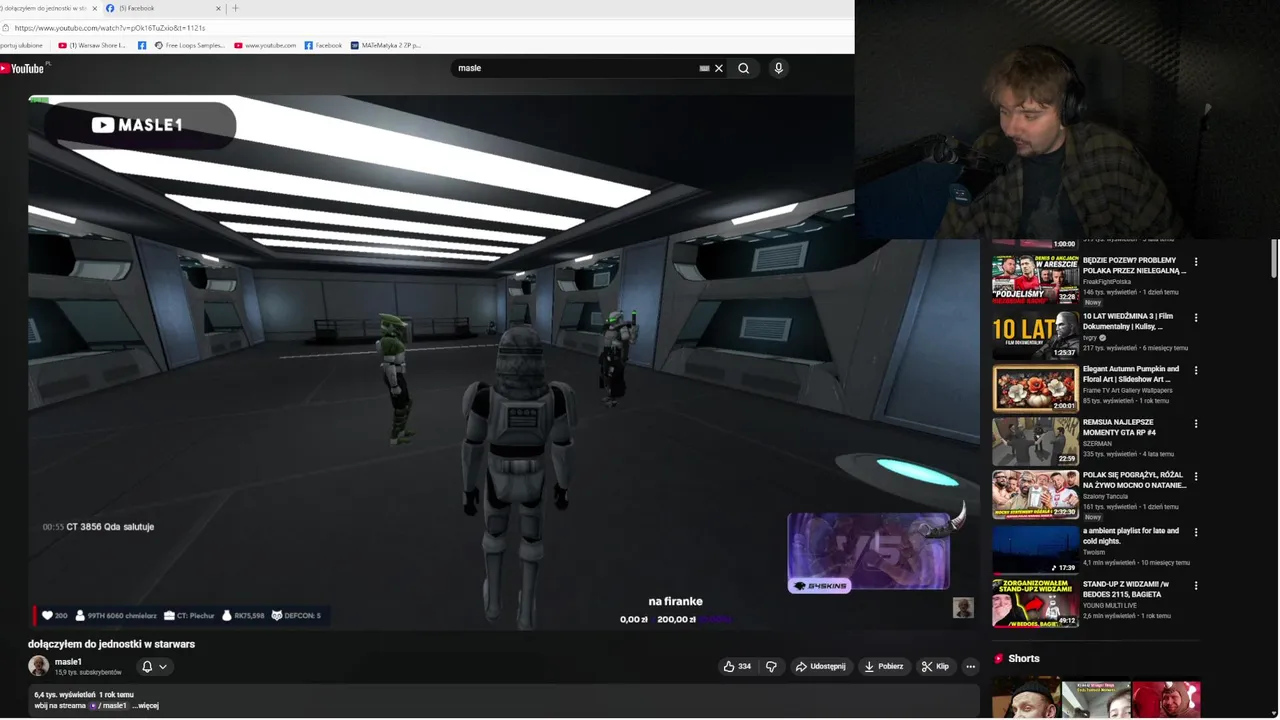This screenshot has height=720, width=1280.
Task: Open the Facebook icon-only bookmark
Action: (142, 45)
